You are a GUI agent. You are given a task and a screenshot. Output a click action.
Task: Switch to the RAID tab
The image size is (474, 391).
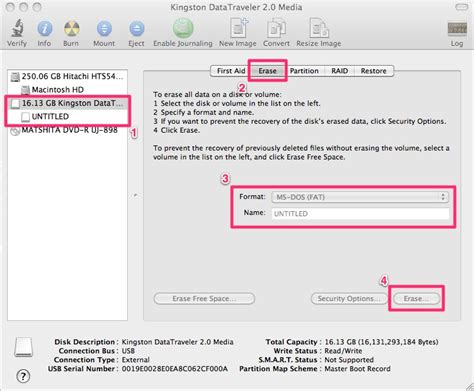point(339,71)
